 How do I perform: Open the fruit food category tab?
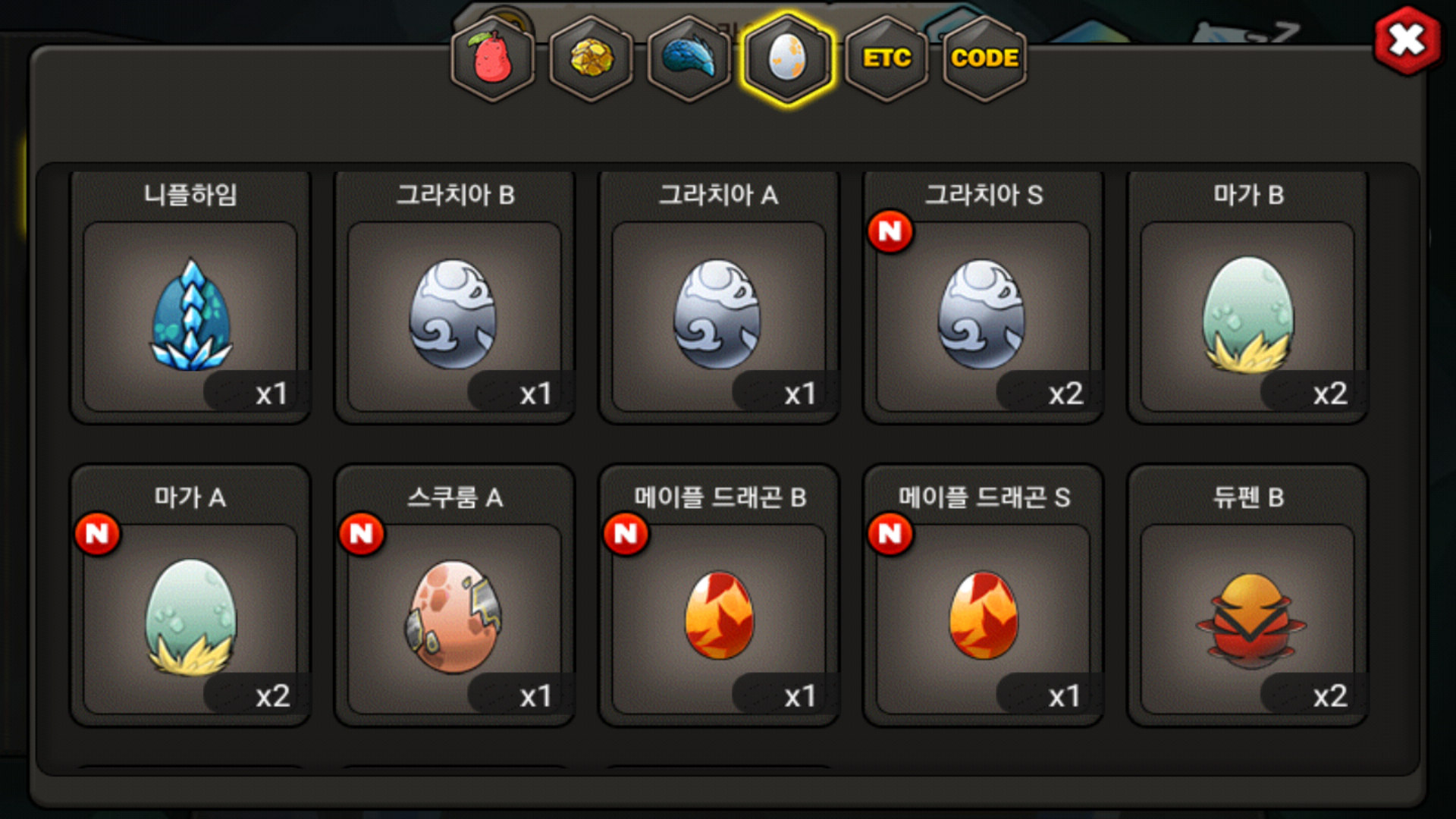493,59
